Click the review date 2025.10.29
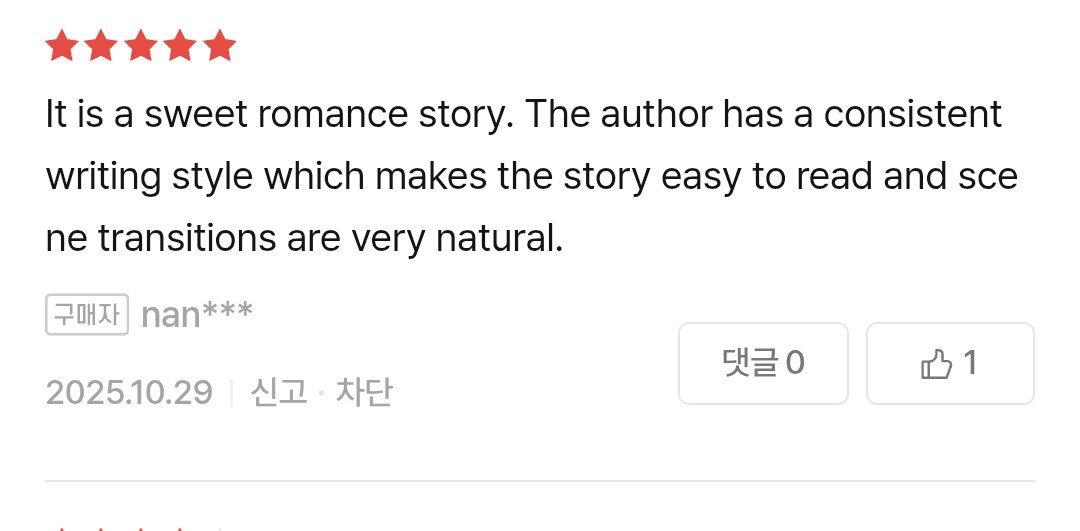This screenshot has width=1080, height=531. [129, 393]
